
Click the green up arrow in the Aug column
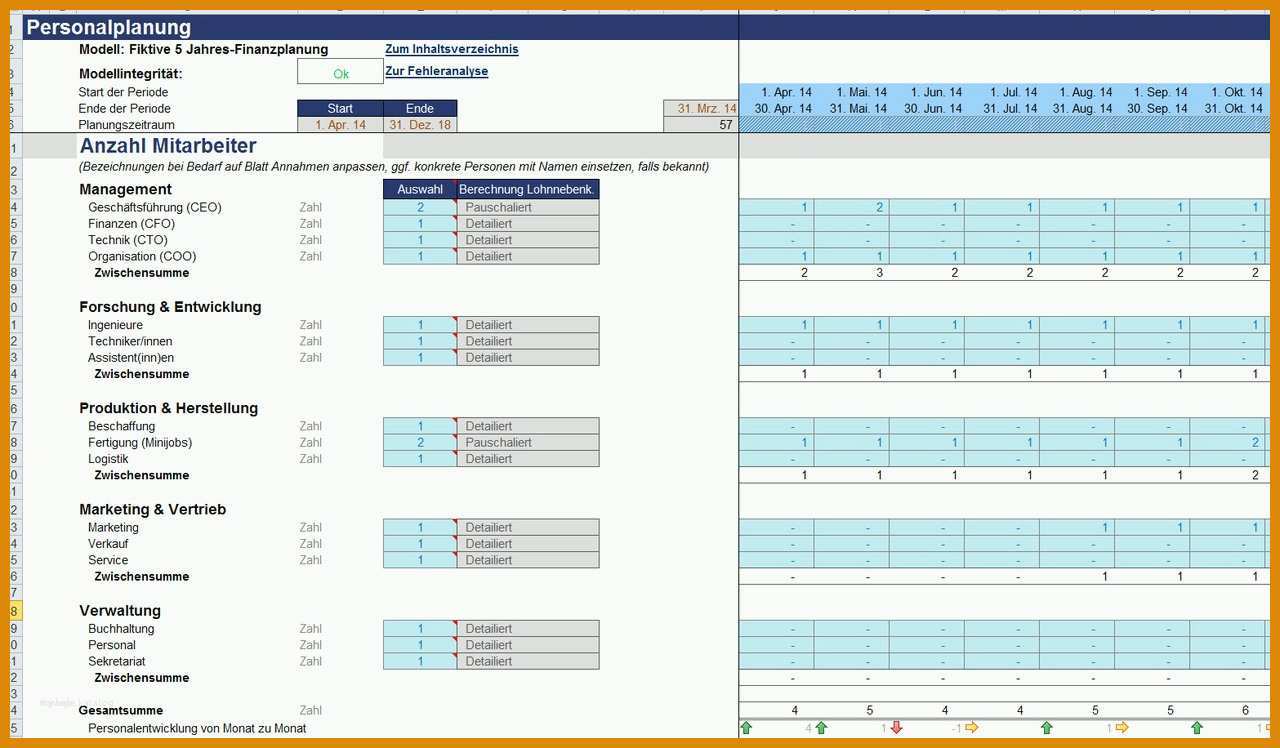pos(1047,728)
